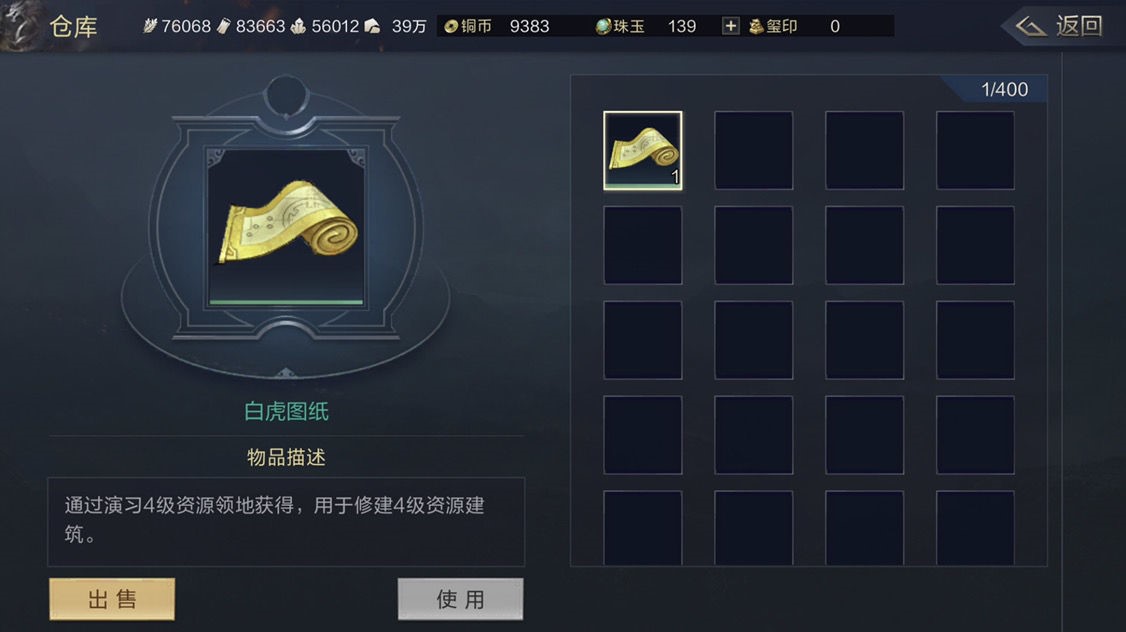Screen dimensions: 1126x632
Task: Click the 珠玉 jade orb icon
Action: (x=603, y=27)
